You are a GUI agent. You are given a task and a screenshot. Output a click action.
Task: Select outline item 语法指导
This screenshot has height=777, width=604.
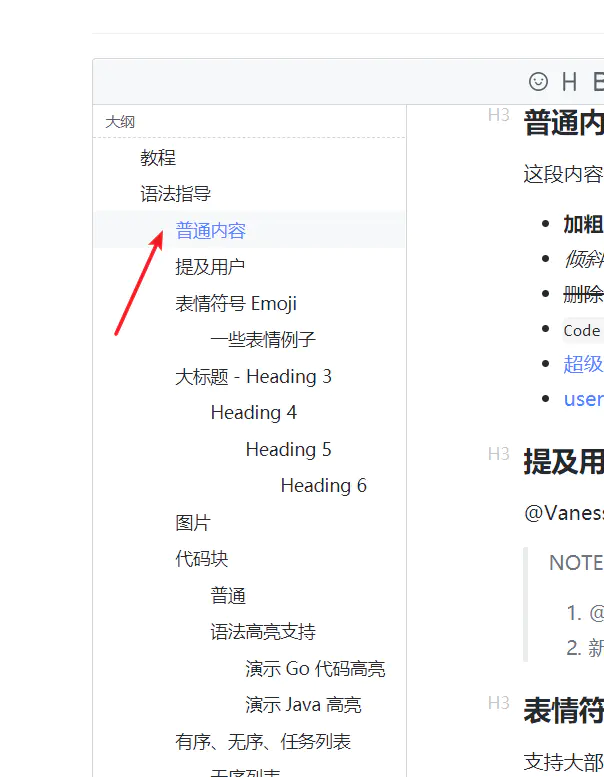[x=175, y=194]
